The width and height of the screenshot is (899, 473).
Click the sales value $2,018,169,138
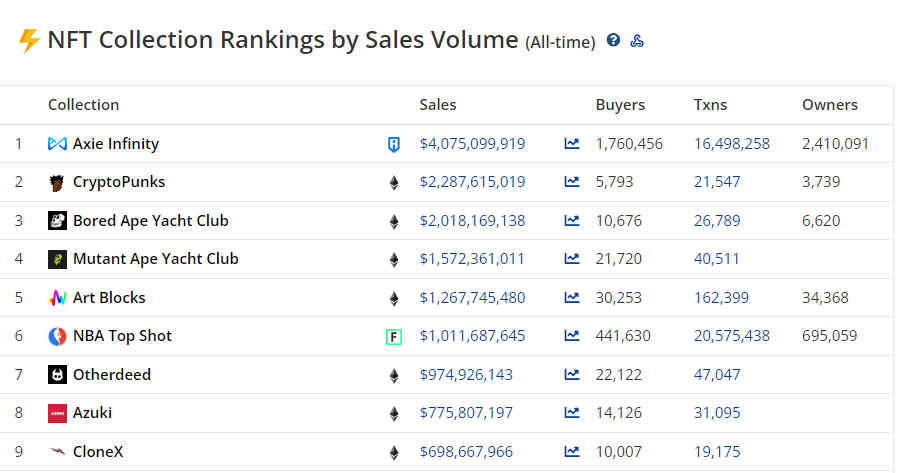point(472,220)
